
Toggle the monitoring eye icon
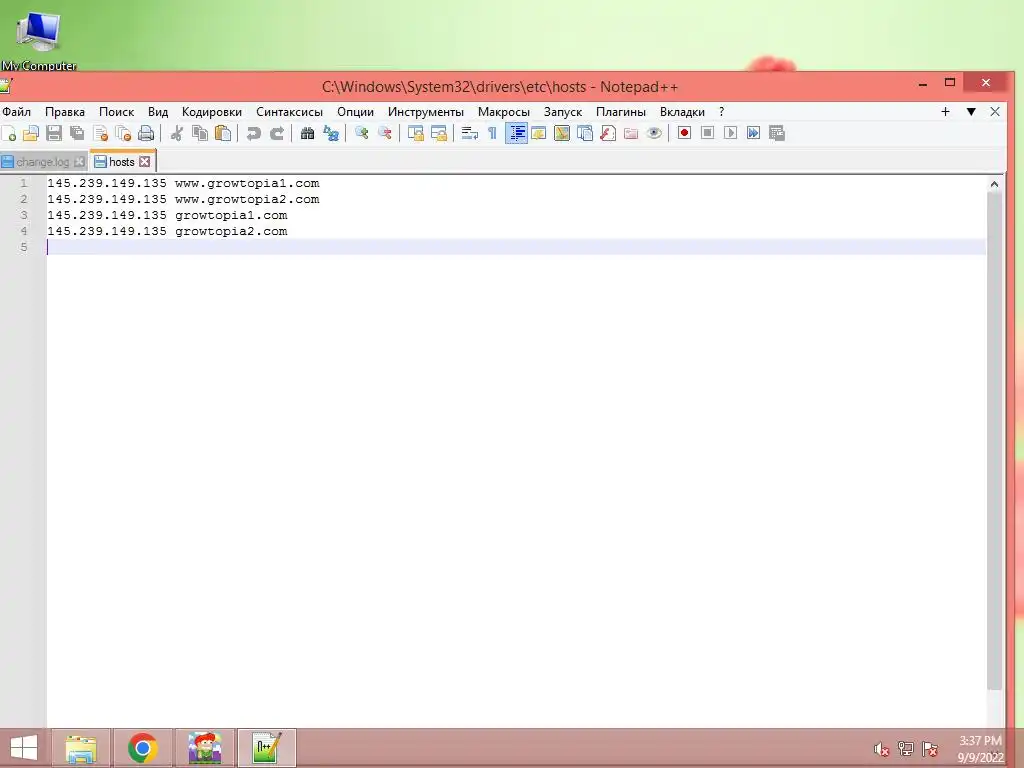coord(654,133)
